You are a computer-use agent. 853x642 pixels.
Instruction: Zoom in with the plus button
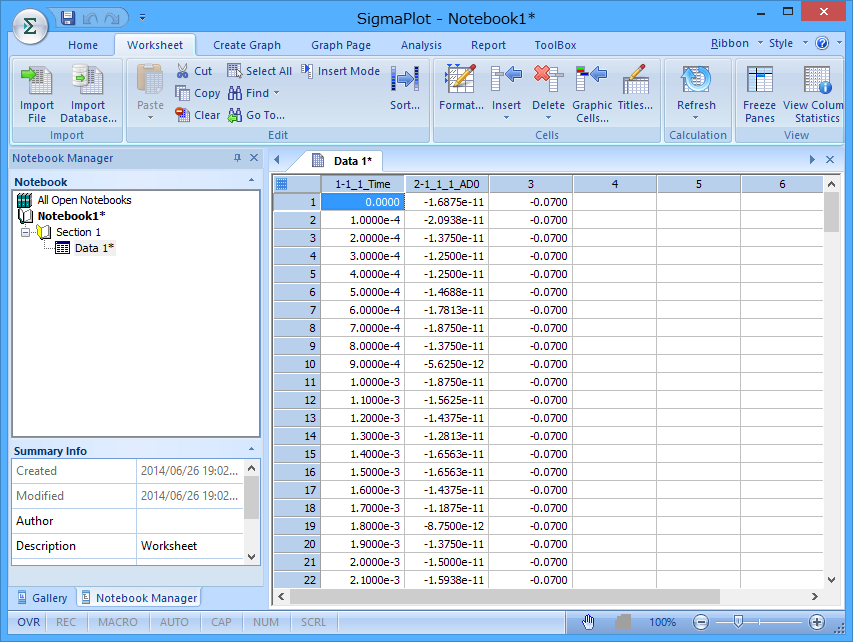click(x=817, y=622)
